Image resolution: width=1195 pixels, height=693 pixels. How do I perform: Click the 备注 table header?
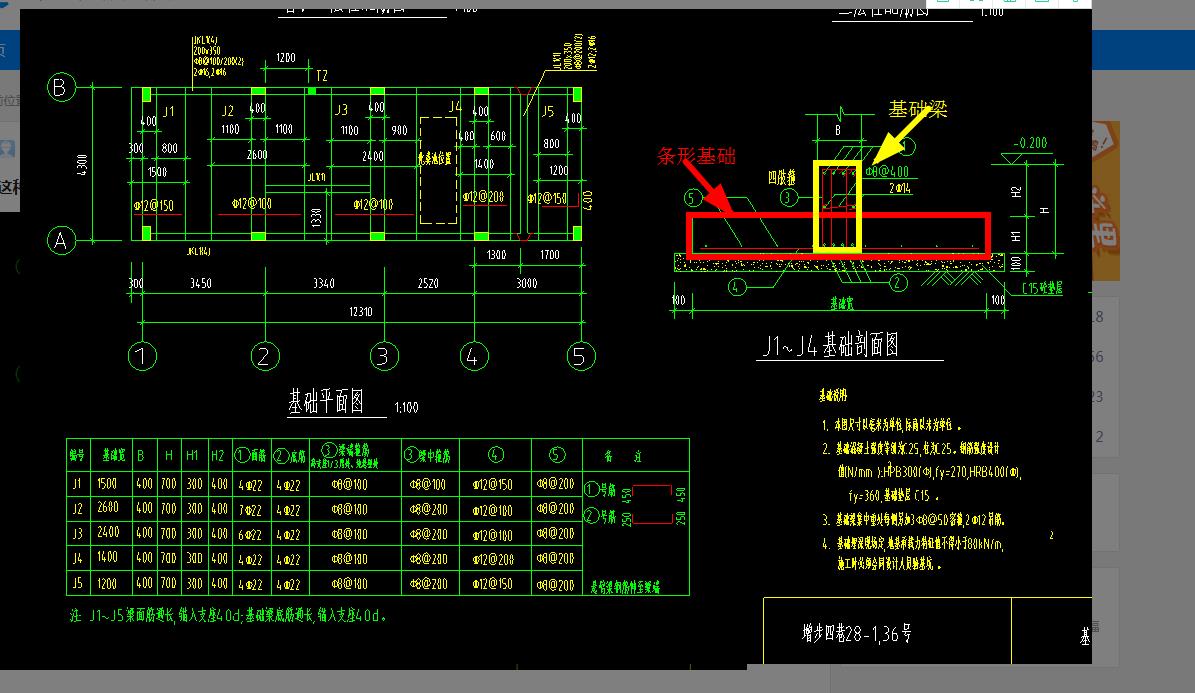point(623,456)
